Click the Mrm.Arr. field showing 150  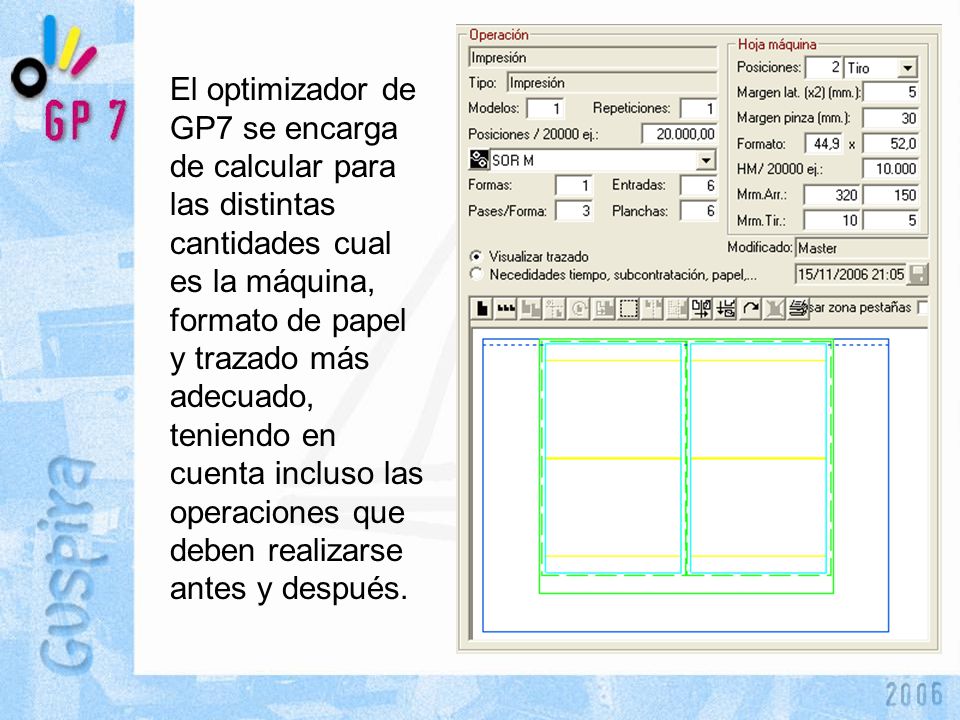[x=890, y=195]
